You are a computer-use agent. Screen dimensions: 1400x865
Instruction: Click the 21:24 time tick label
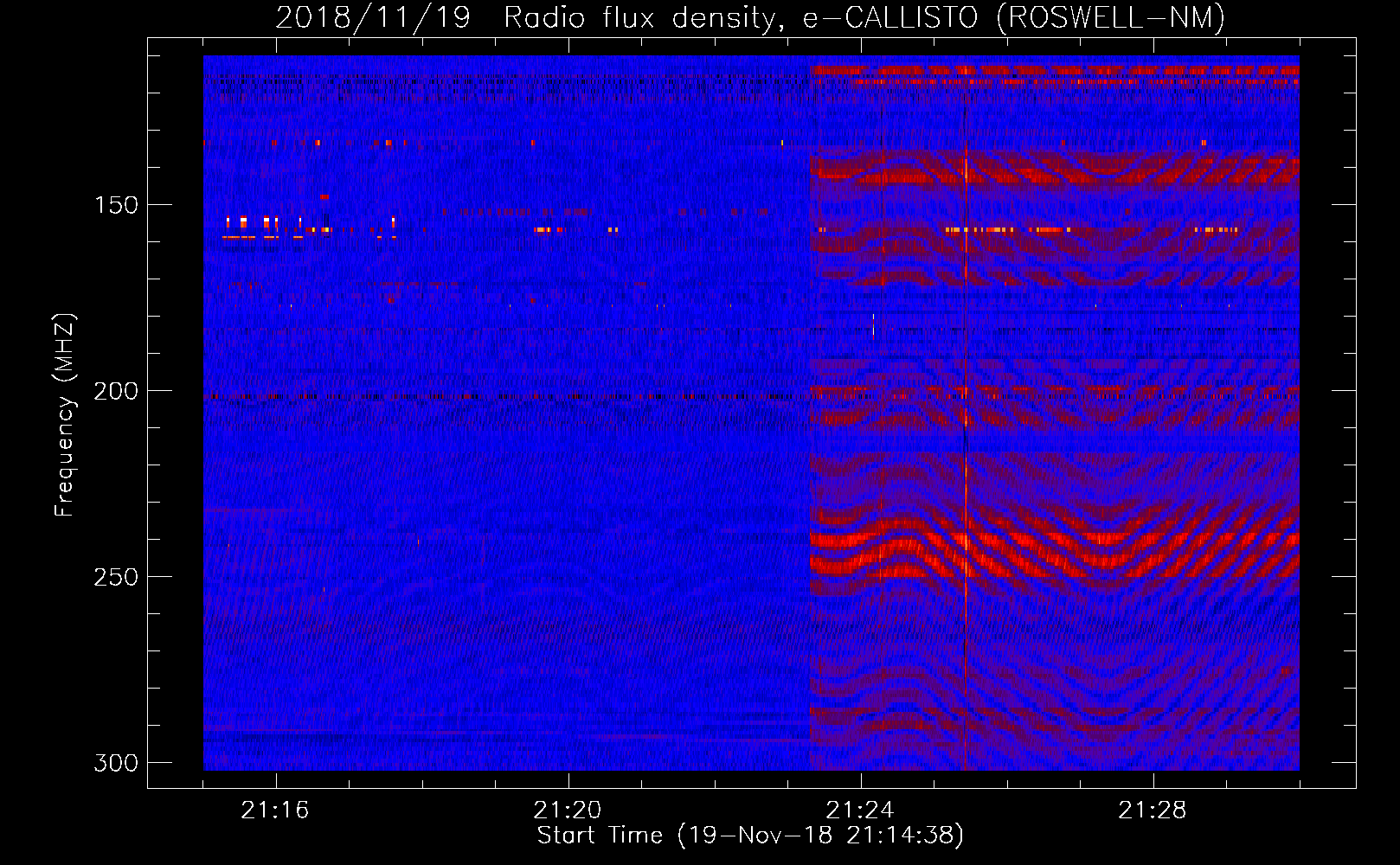pyautogui.click(x=860, y=811)
